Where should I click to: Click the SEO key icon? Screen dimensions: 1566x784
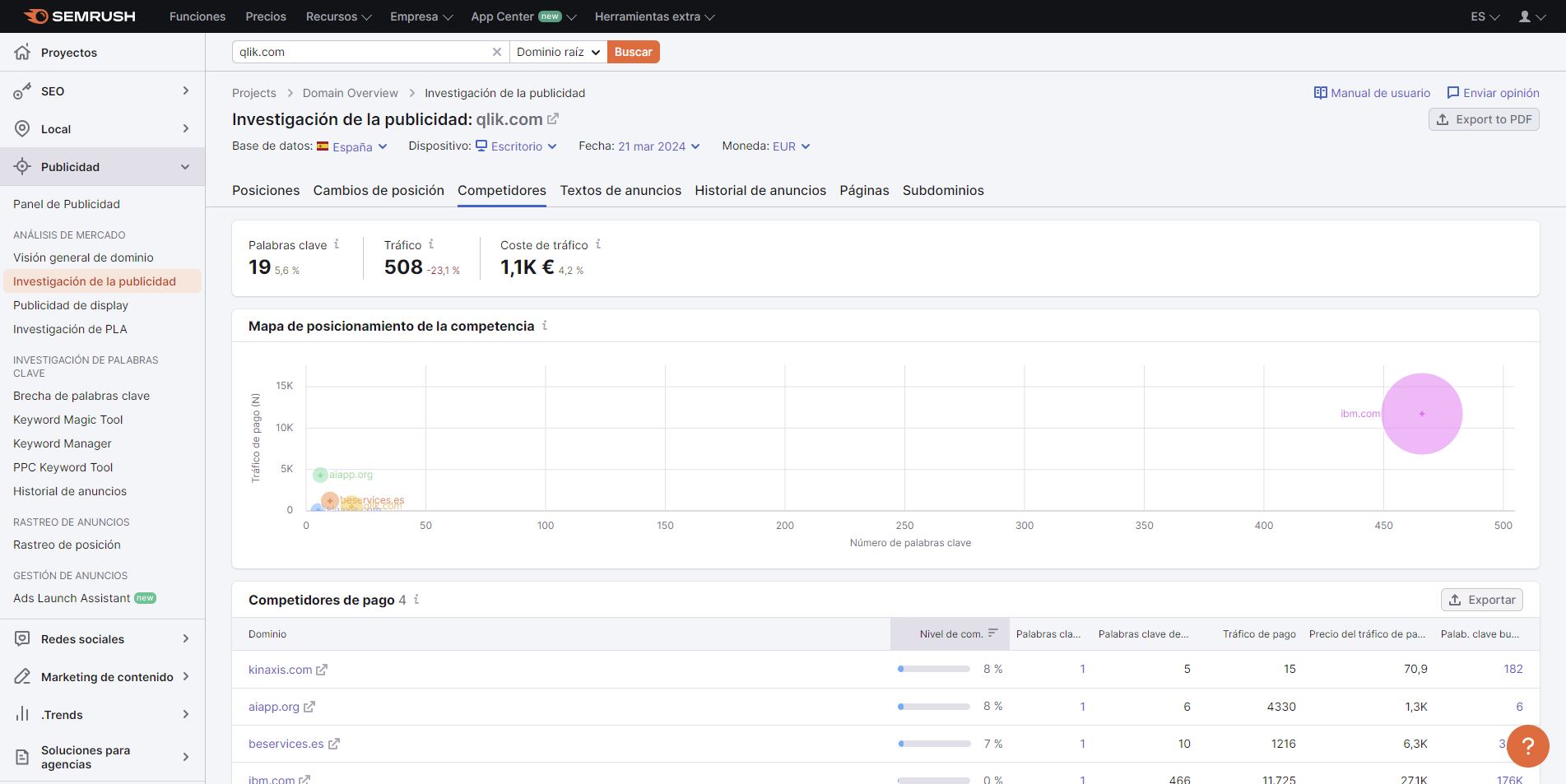click(22, 90)
